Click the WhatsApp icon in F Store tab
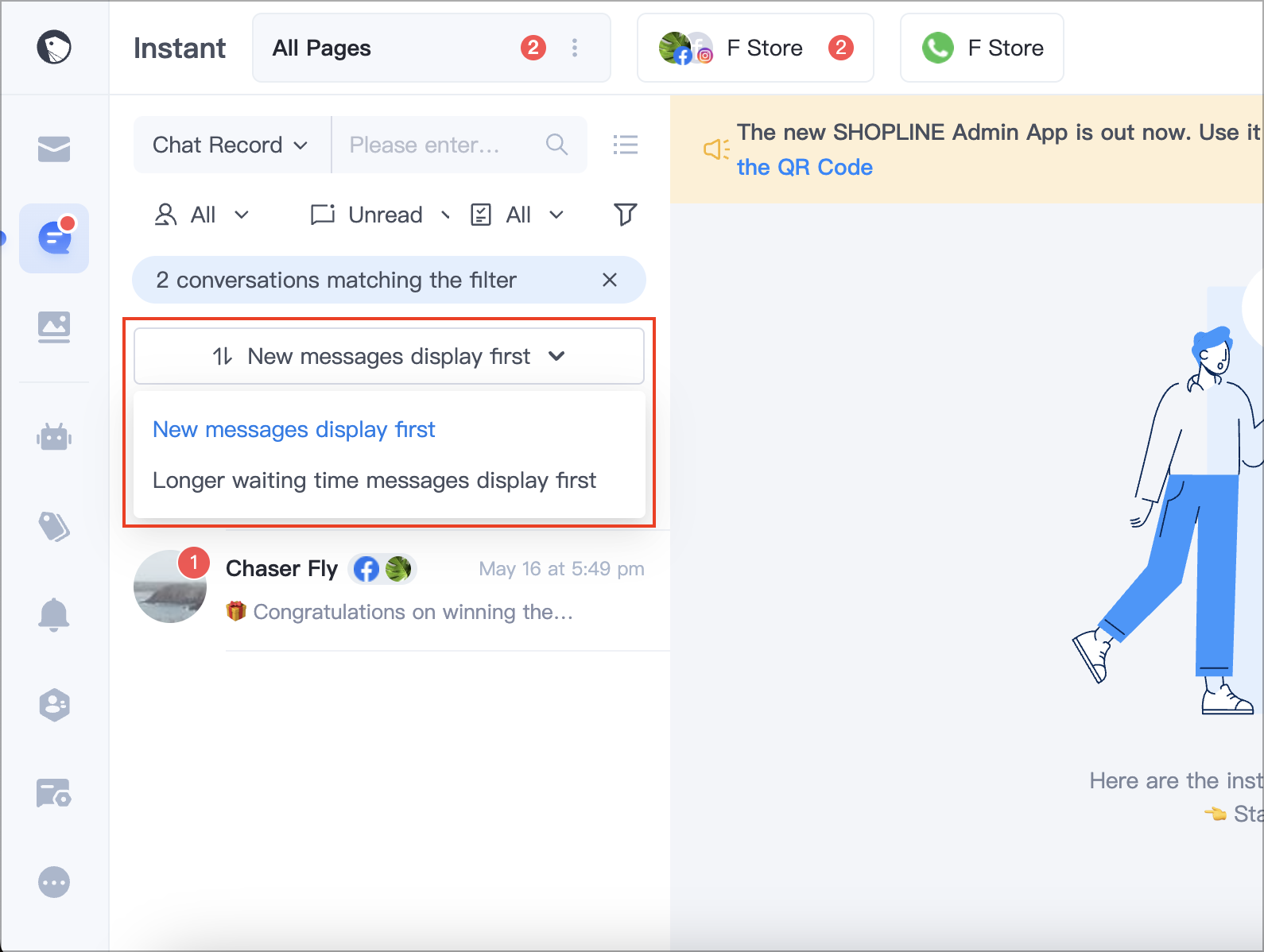Viewport: 1264px width, 952px height. click(938, 48)
